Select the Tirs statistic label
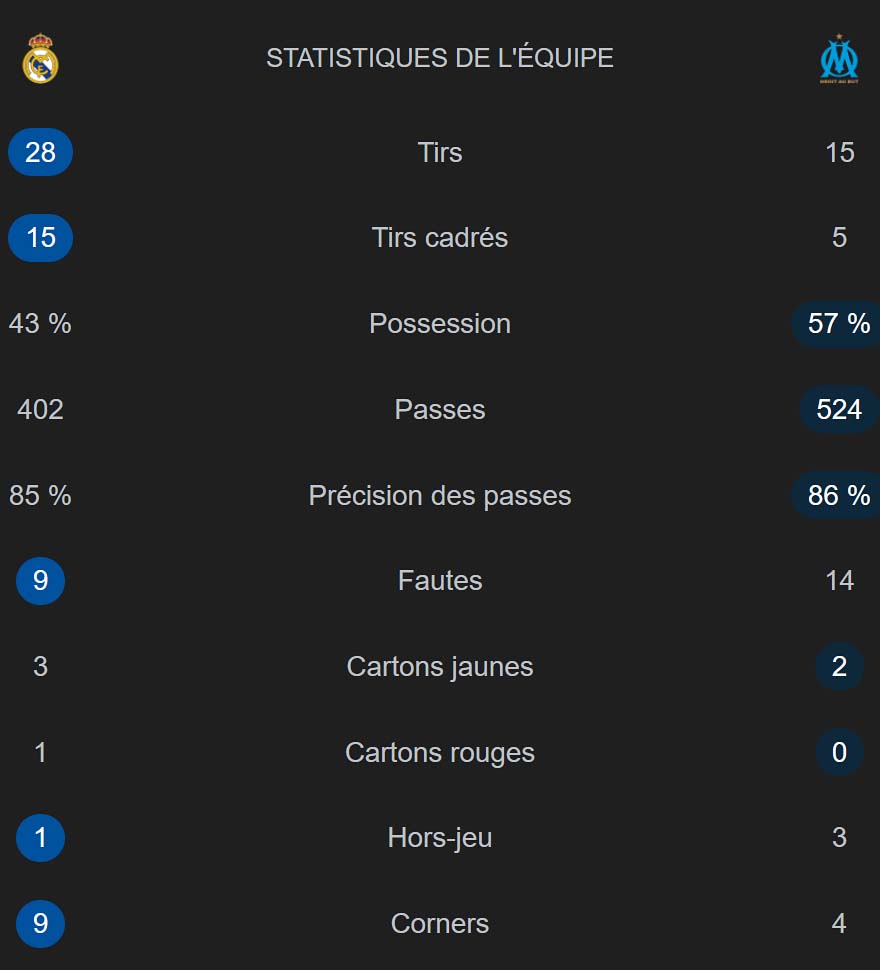 (440, 153)
